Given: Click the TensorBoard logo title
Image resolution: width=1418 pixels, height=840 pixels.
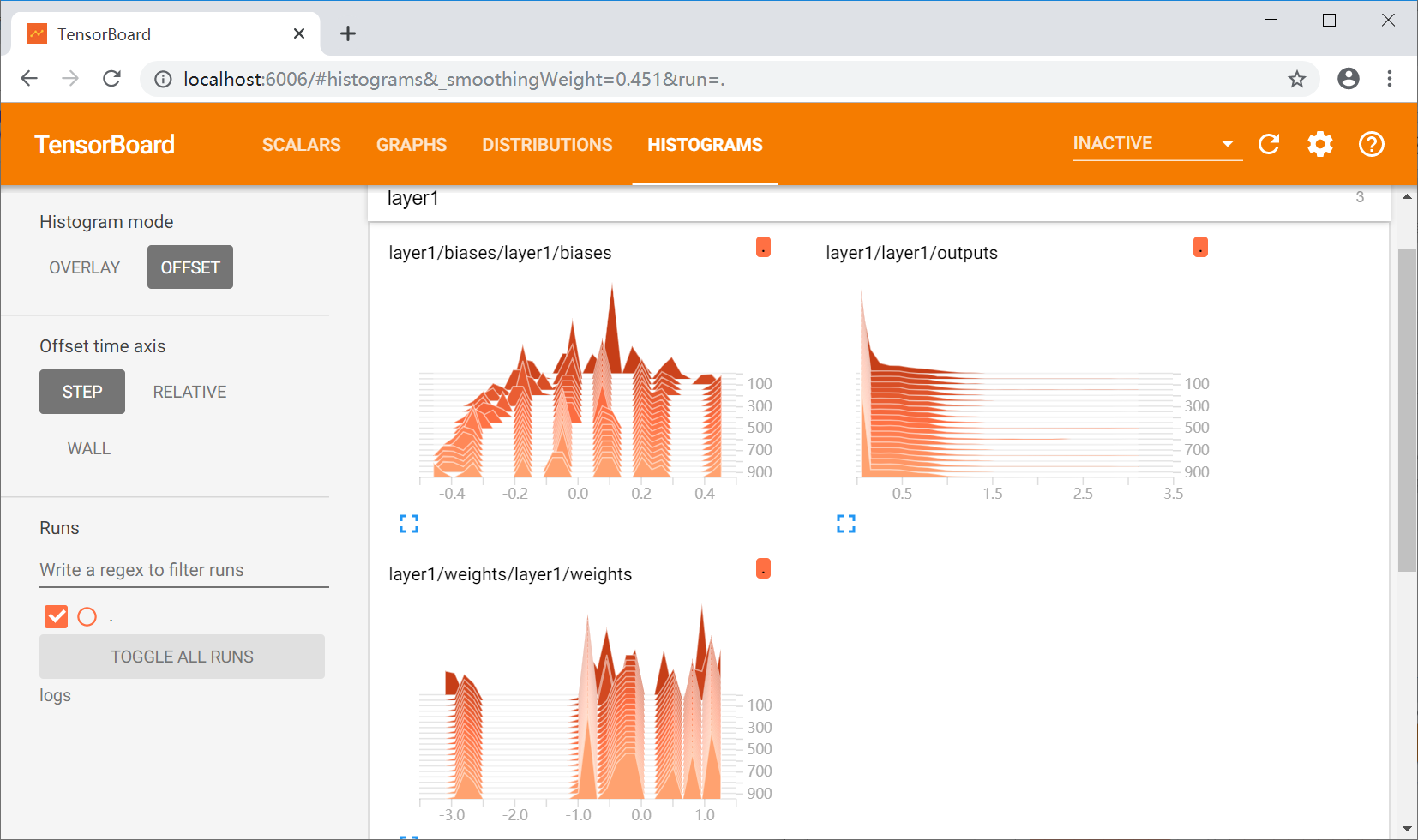Looking at the screenshot, I should 105,145.
